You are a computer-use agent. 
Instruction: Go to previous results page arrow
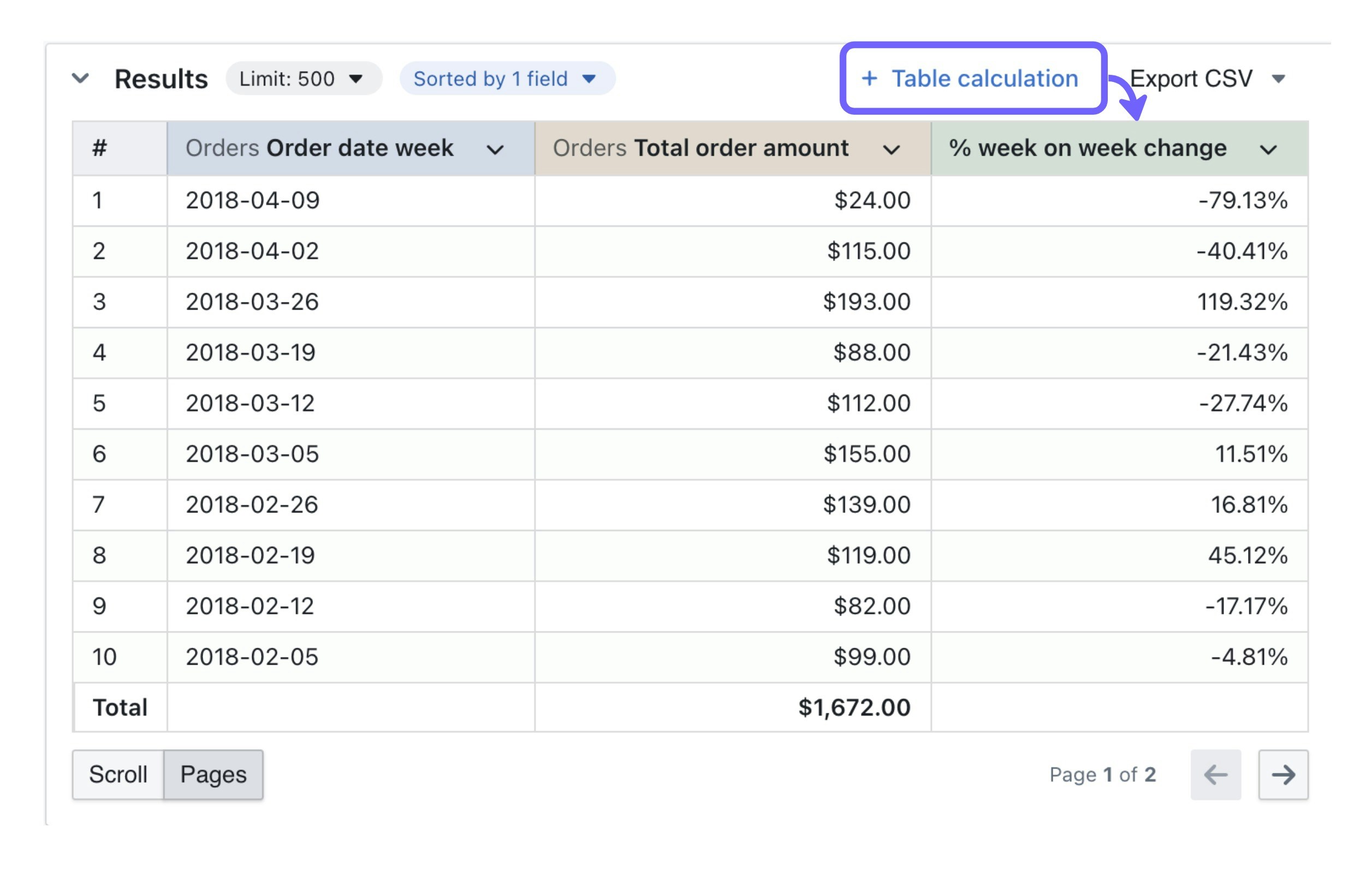pos(1215,775)
